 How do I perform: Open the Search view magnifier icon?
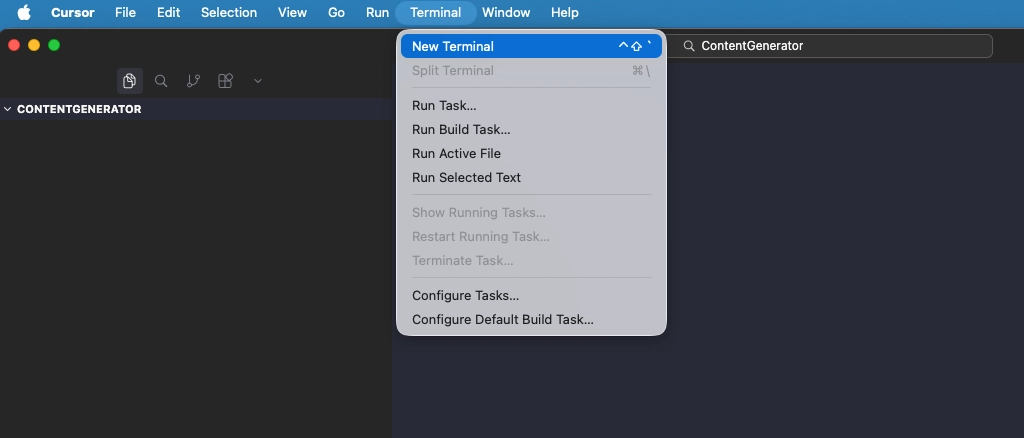[x=161, y=81]
